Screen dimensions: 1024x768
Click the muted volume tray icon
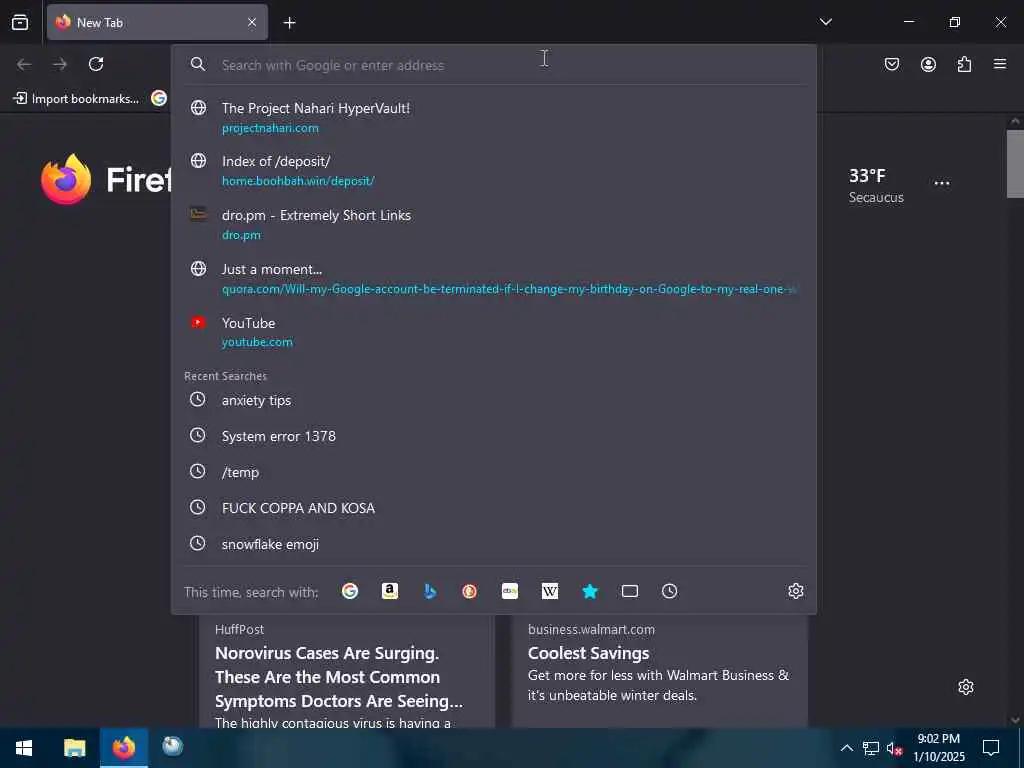[x=894, y=748]
